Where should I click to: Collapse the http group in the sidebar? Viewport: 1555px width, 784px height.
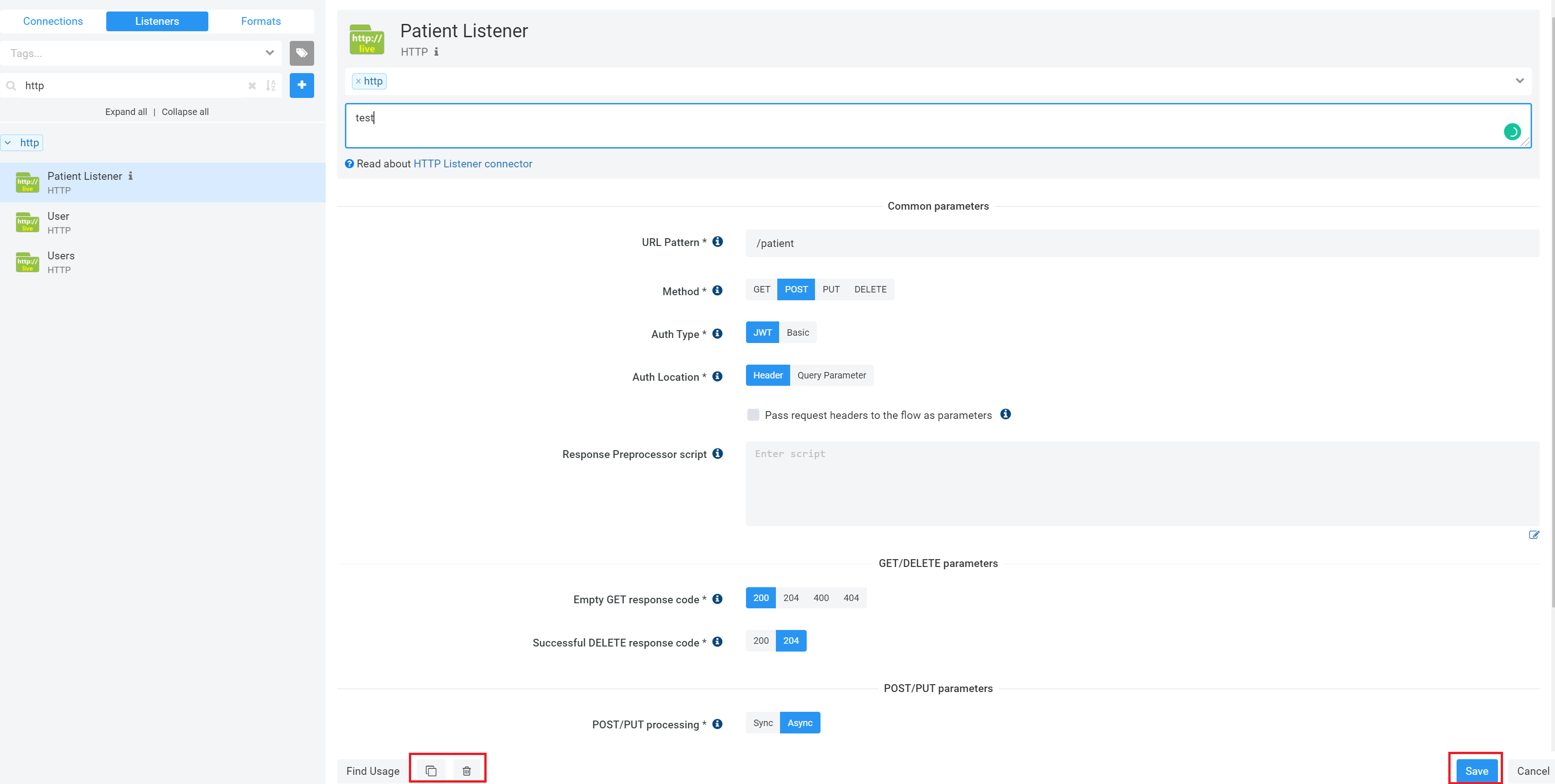pos(8,143)
